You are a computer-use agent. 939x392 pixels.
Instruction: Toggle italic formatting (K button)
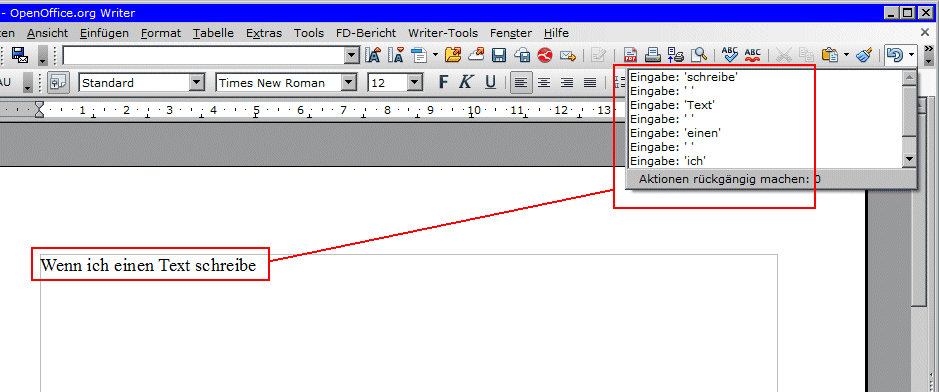coord(466,83)
